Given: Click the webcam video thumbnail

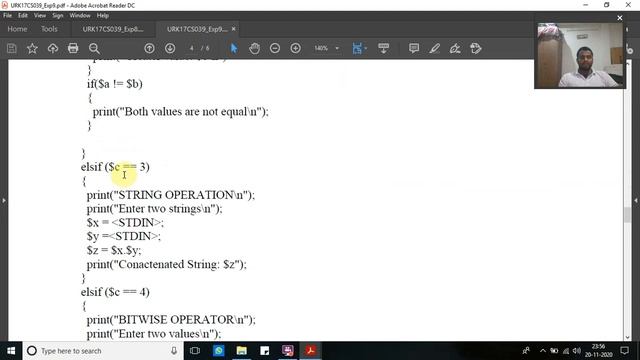Looking at the screenshot, I should coord(580,56).
